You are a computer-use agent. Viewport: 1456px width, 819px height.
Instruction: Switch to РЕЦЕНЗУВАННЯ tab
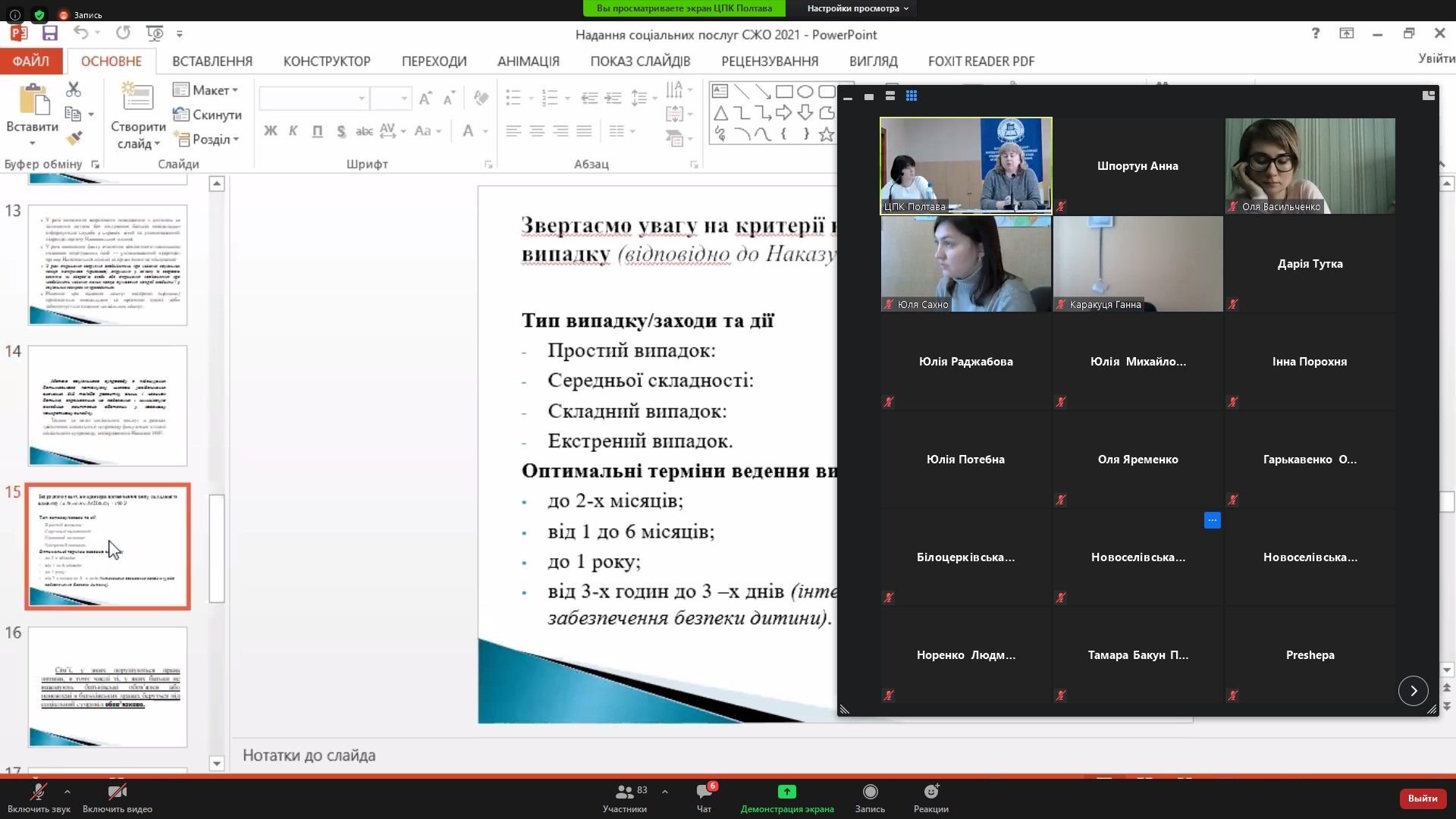click(770, 61)
